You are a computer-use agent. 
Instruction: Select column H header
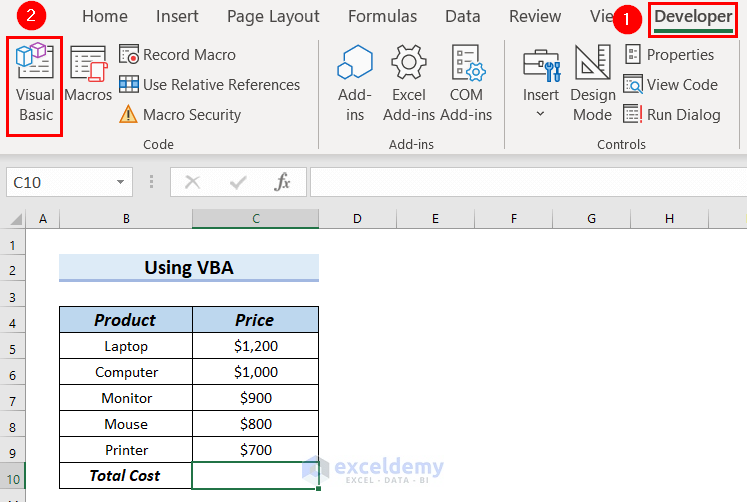pos(669,219)
